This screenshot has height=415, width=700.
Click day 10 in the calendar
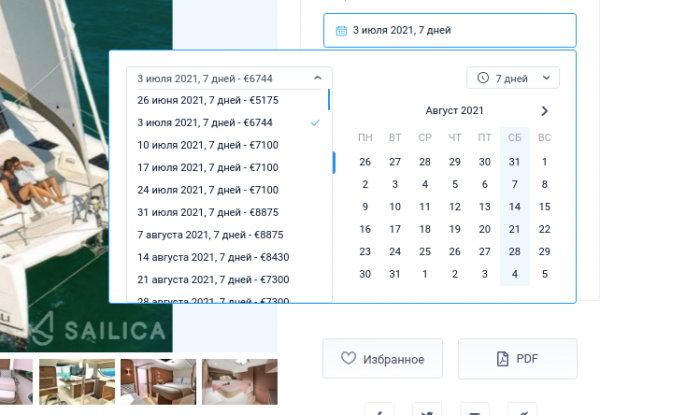tap(395, 207)
